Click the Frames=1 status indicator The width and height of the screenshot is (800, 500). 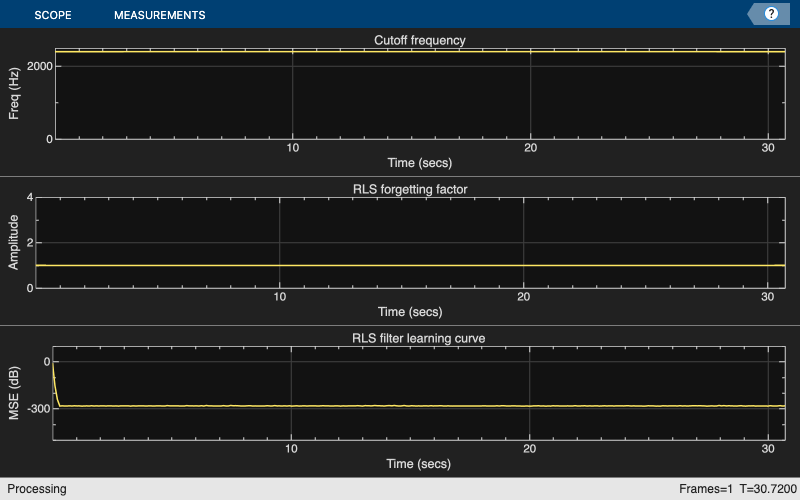click(x=706, y=489)
